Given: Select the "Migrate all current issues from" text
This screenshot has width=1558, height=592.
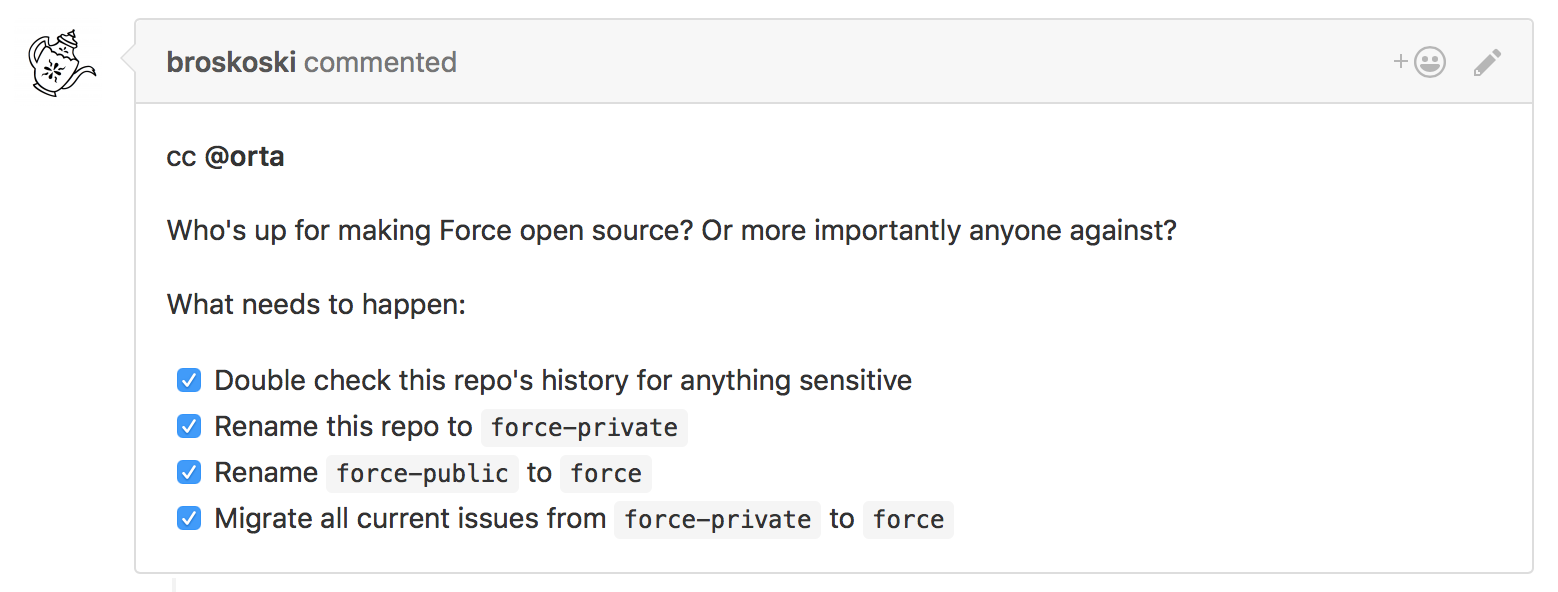Looking at the screenshot, I should [x=410, y=519].
